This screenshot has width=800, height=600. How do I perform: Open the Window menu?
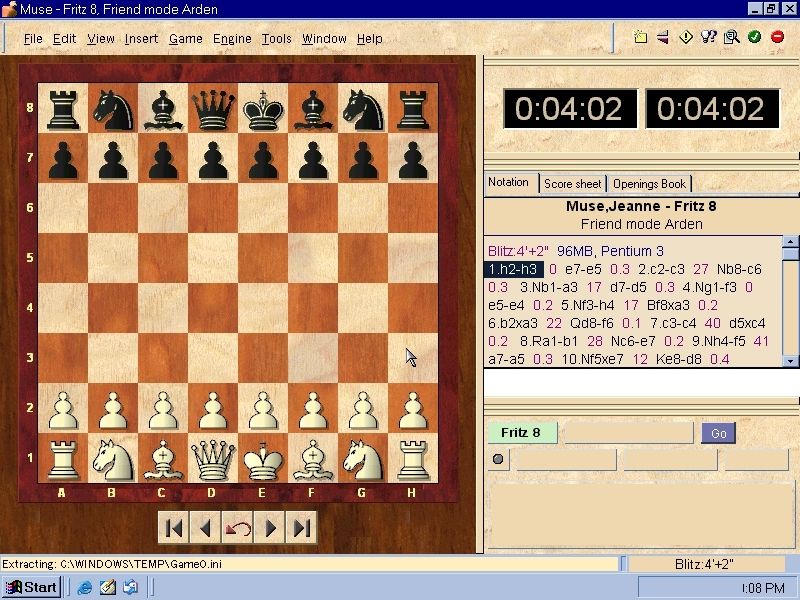(324, 39)
